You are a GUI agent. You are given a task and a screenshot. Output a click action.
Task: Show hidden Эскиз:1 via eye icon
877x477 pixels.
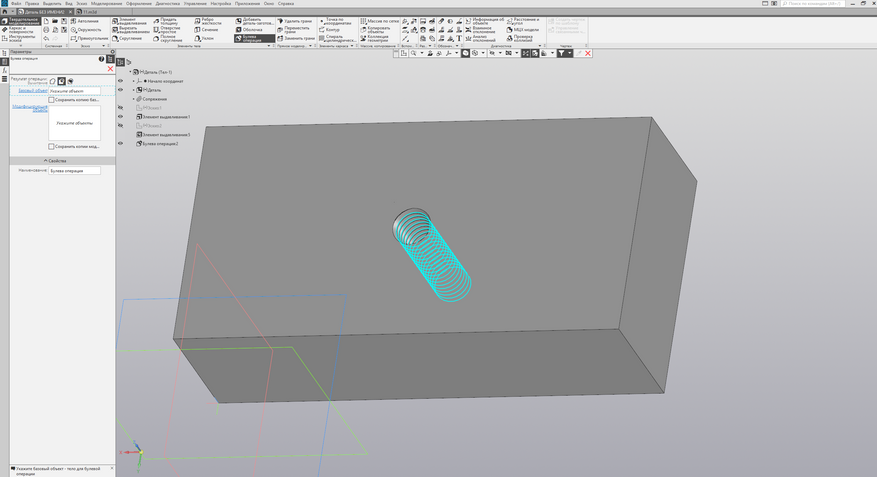click(120, 108)
